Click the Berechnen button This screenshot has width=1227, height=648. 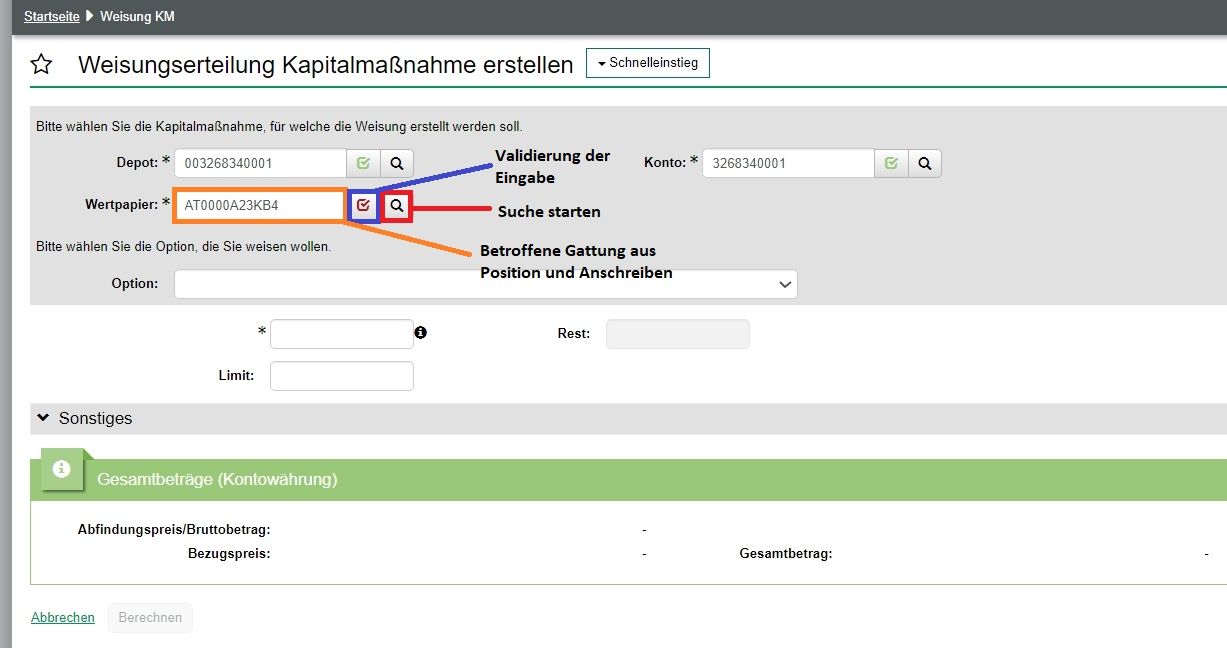(150, 617)
